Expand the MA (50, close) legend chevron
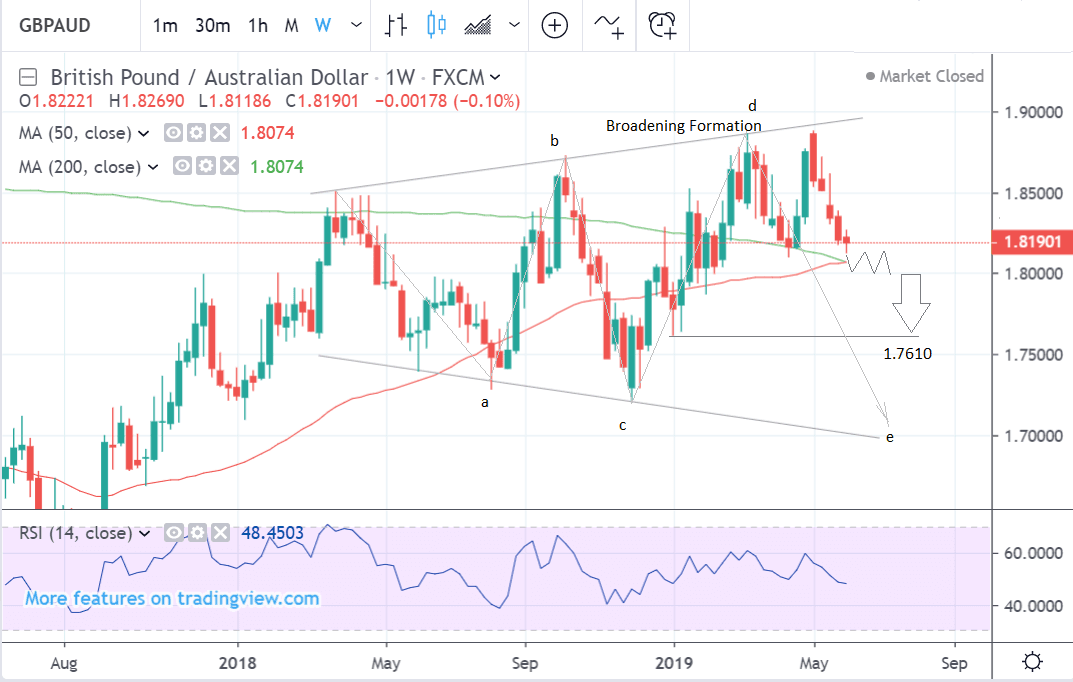 (143, 133)
